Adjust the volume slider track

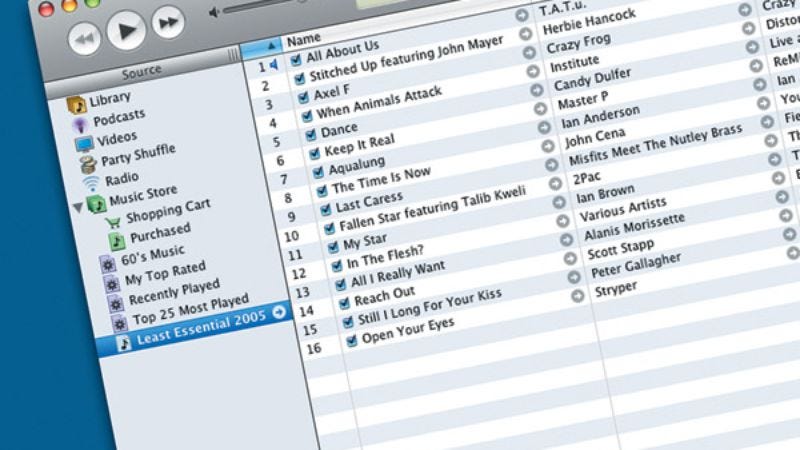point(265,6)
